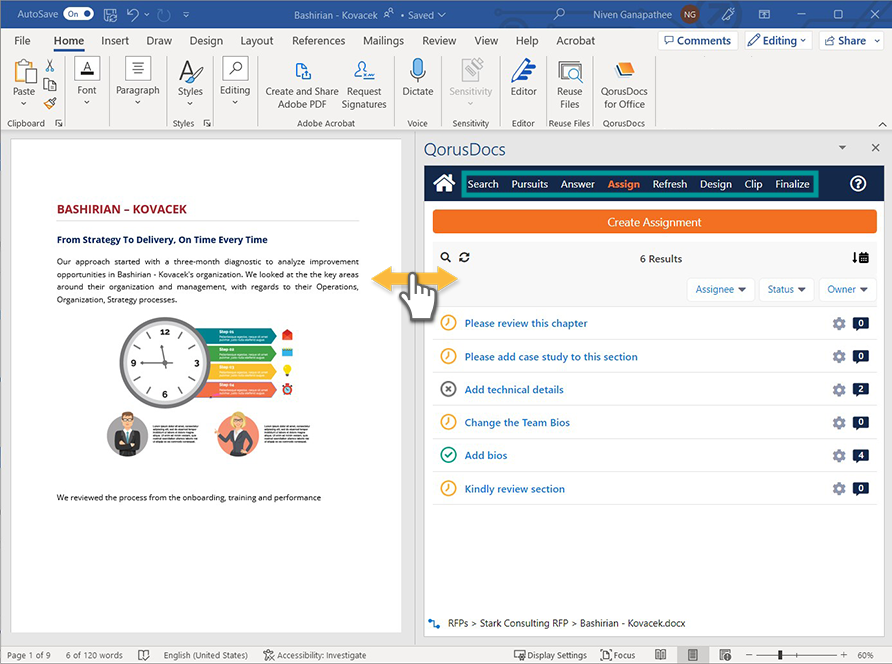Open the Styles dialog launcher
Screen dimensions: 892x664
coord(207,123)
